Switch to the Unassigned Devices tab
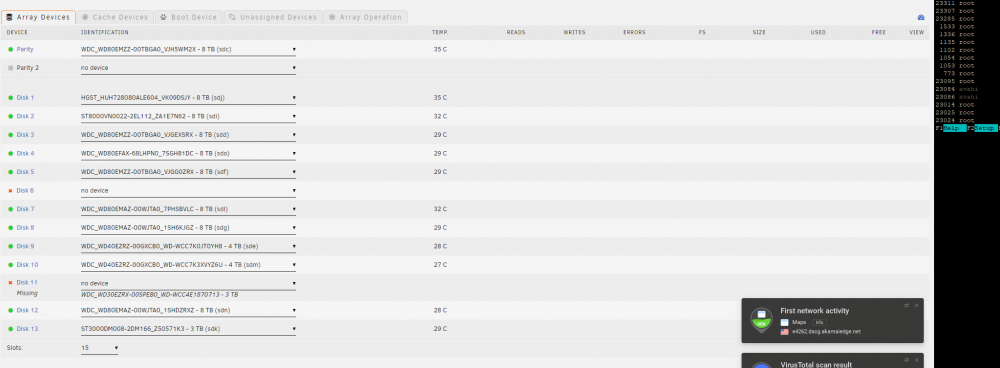The width and height of the screenshot is (1000, 368). point(273,17)
